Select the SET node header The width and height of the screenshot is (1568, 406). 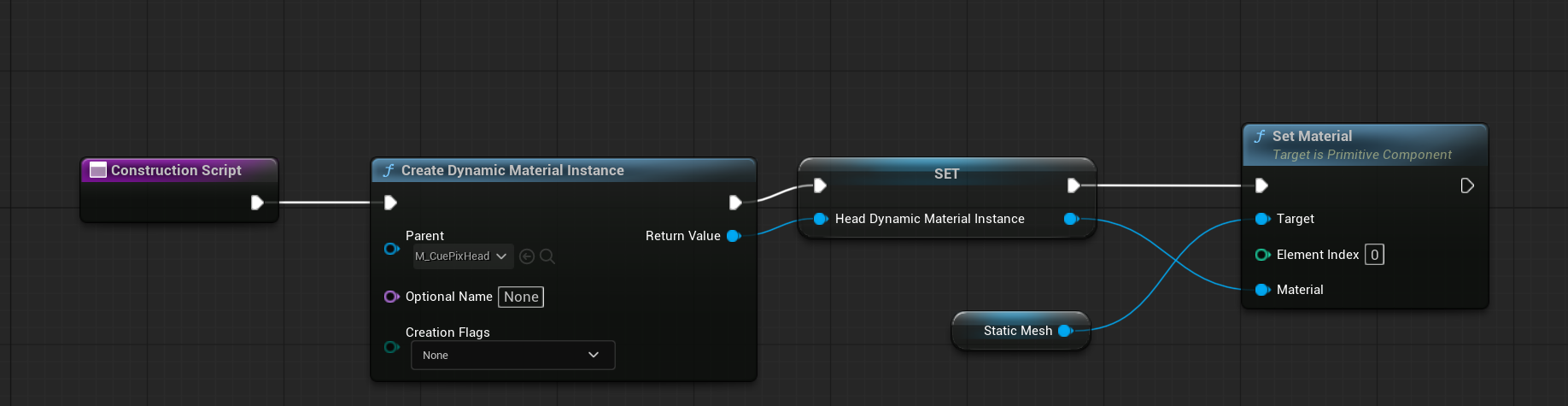[946, 174]
